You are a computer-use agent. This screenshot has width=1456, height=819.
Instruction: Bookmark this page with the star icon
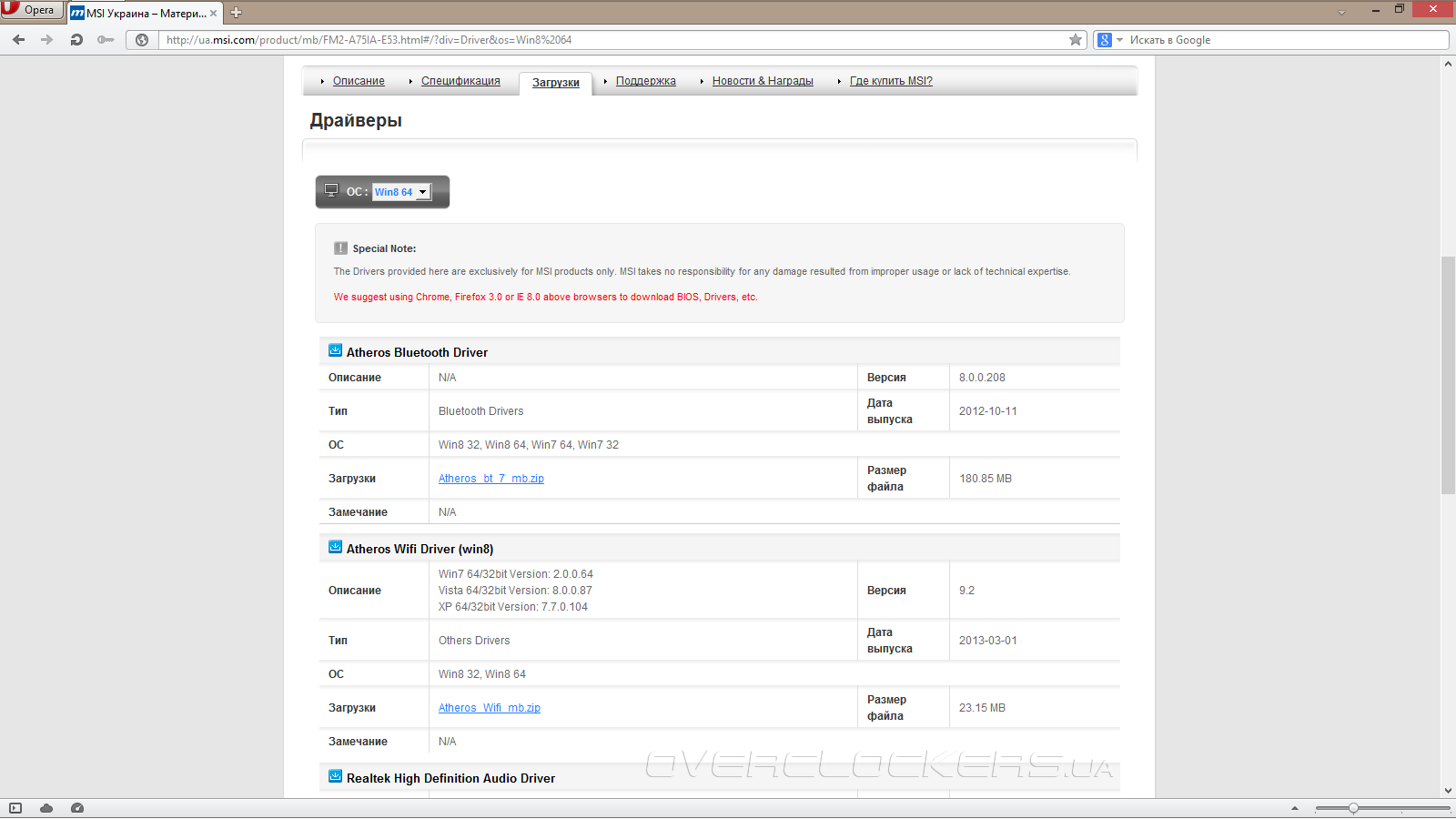(x=1076, y=40)
